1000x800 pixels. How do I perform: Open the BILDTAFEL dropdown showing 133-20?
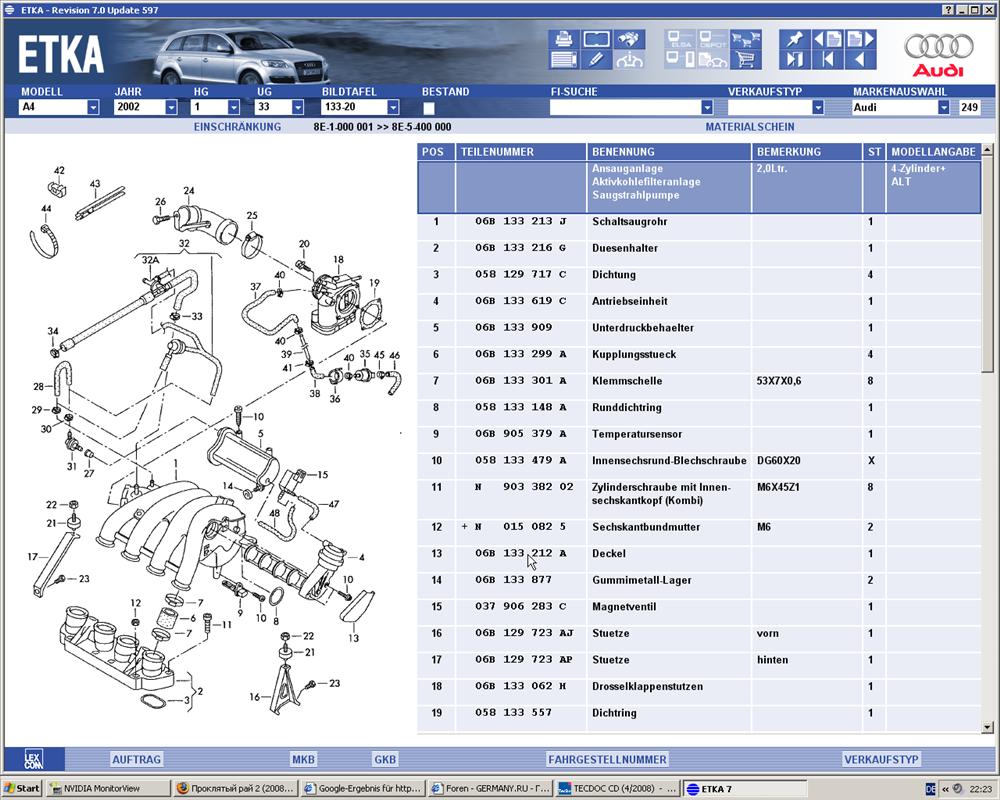coord(360,107)
